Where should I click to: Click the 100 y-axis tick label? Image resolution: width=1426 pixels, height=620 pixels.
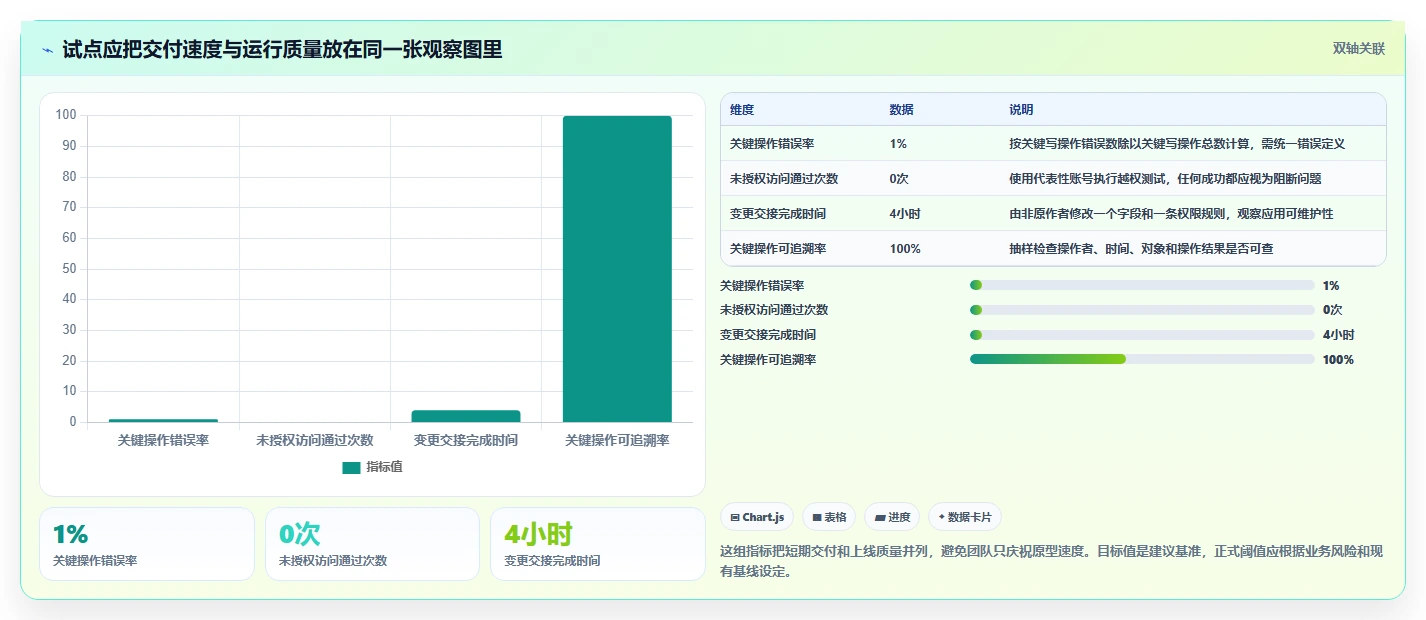click(x=66, y=115)
